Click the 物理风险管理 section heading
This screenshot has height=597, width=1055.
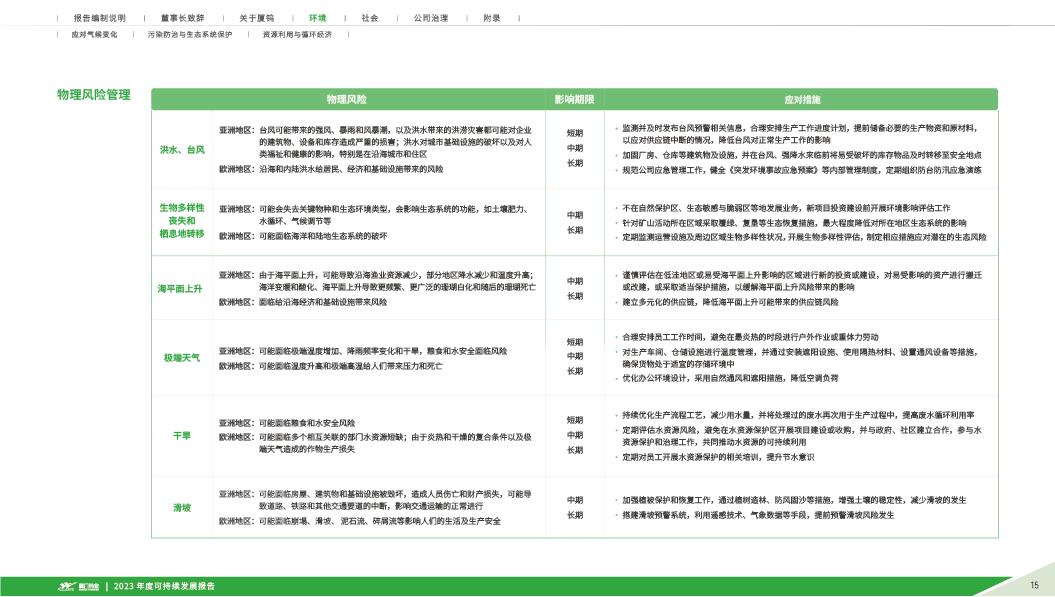[x=94, y=94]
